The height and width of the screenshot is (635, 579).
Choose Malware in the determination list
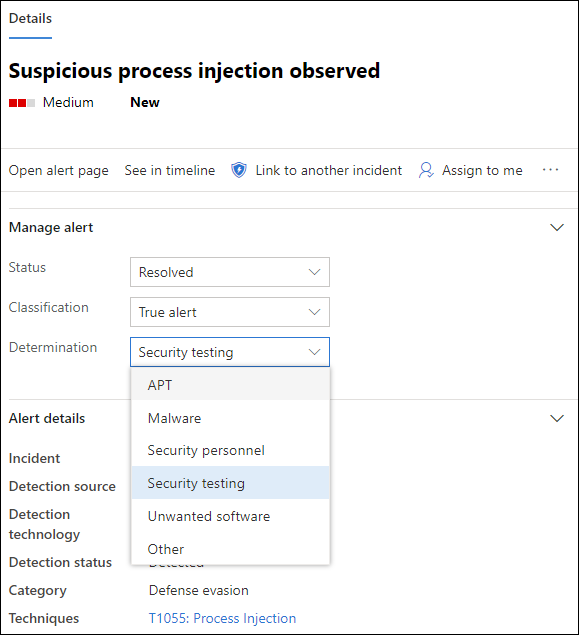tap(230, 418)
